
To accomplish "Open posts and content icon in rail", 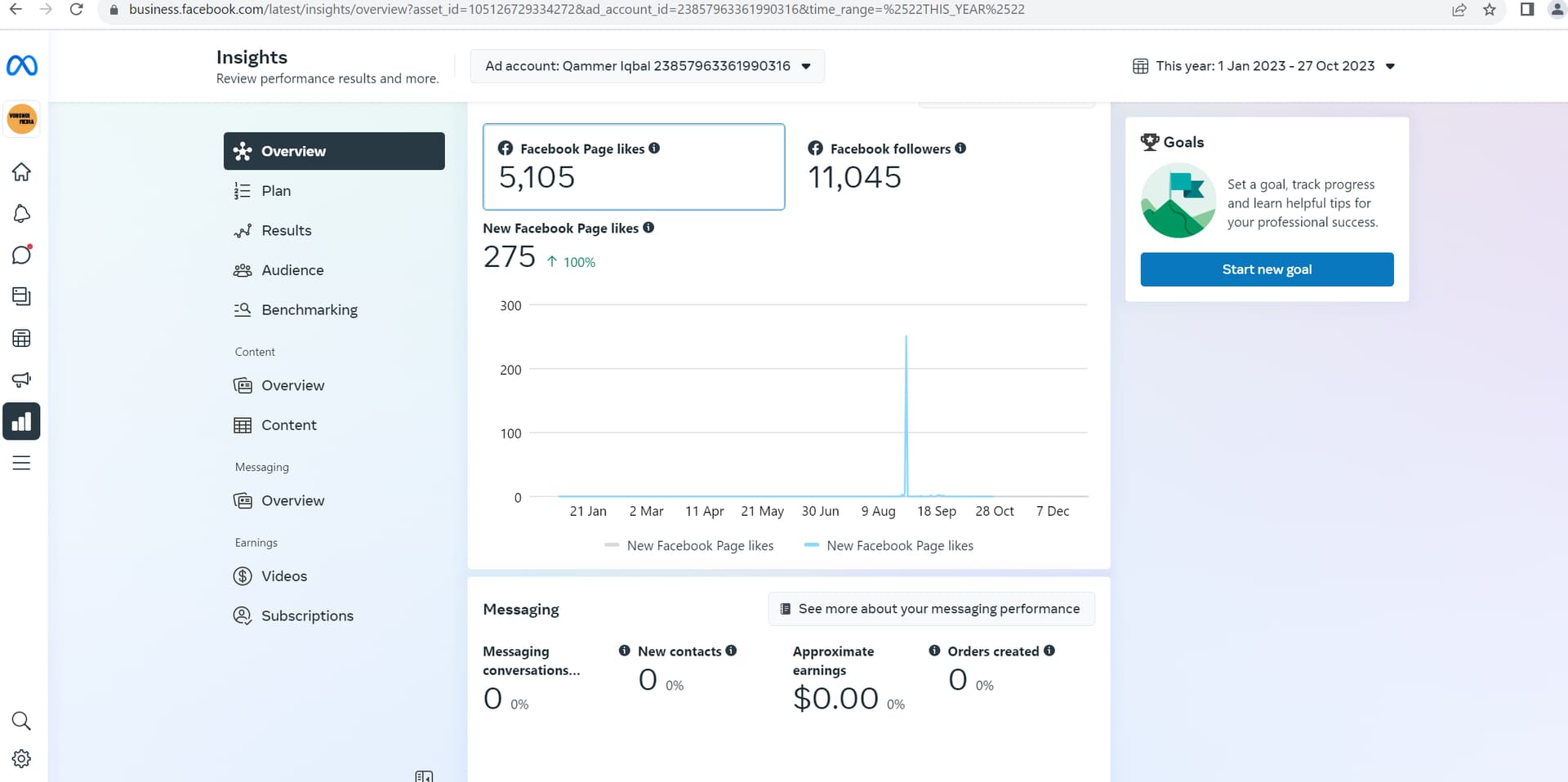I will (22, 296).
